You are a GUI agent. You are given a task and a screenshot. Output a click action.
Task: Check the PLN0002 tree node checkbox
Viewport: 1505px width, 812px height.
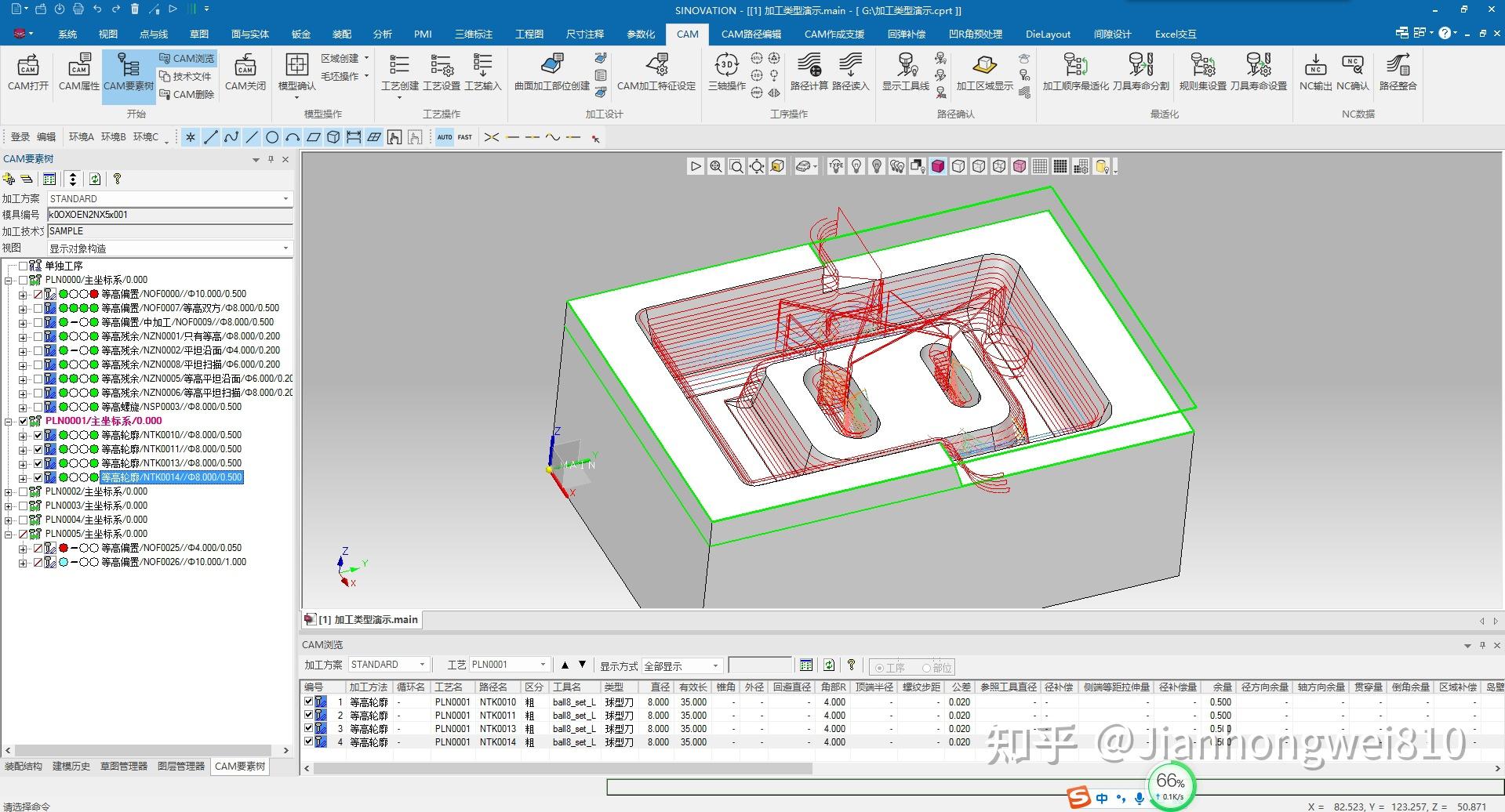point(23,491)
